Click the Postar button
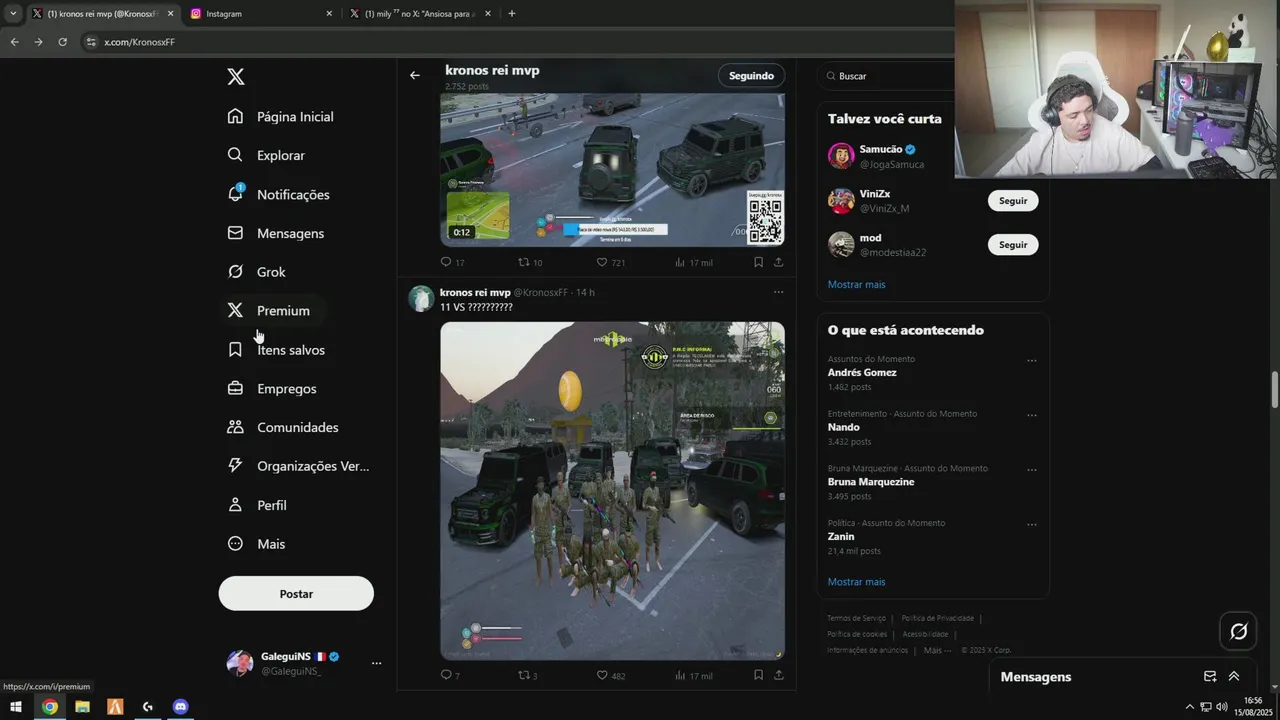The width and height of the screenshot is (1280, 720). point(296,594)
